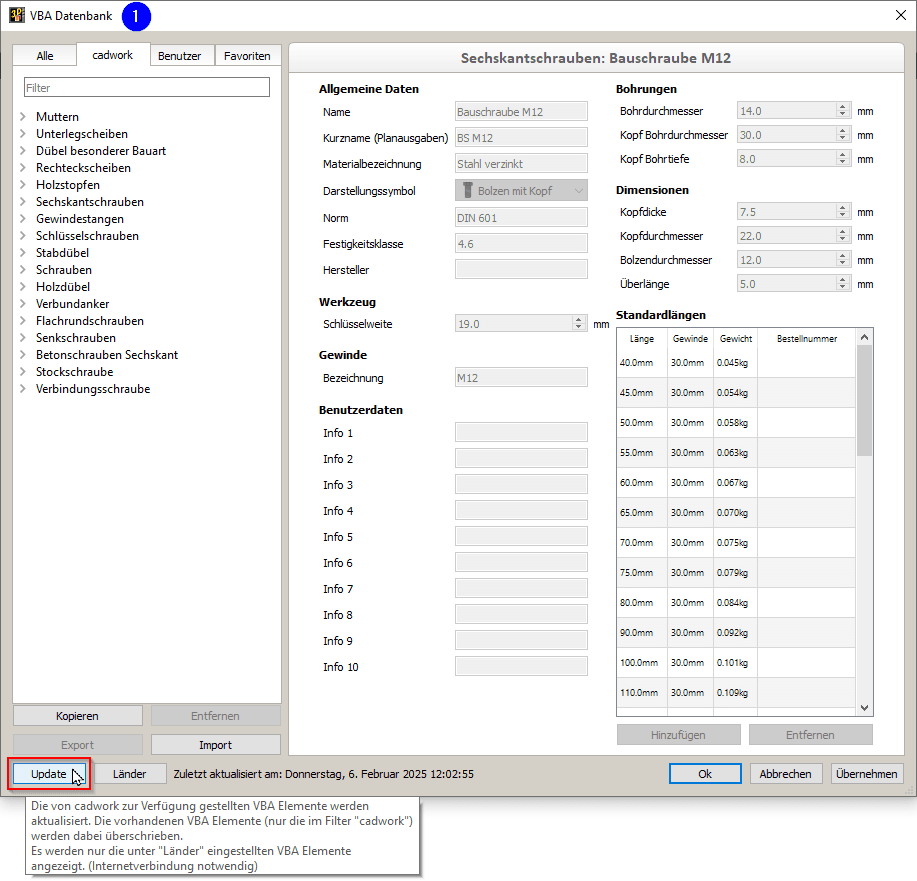Select Gewindestangen in the tree list
This screenshot has height=881, width=917.
pyautogui.click(x=80, y=219)
